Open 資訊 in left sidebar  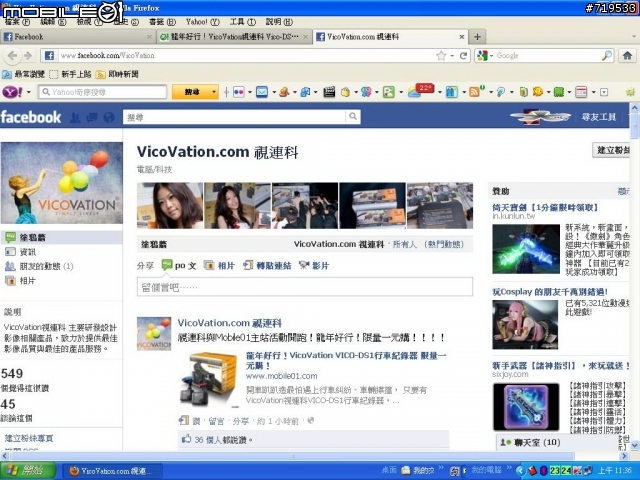pos(28,252)
